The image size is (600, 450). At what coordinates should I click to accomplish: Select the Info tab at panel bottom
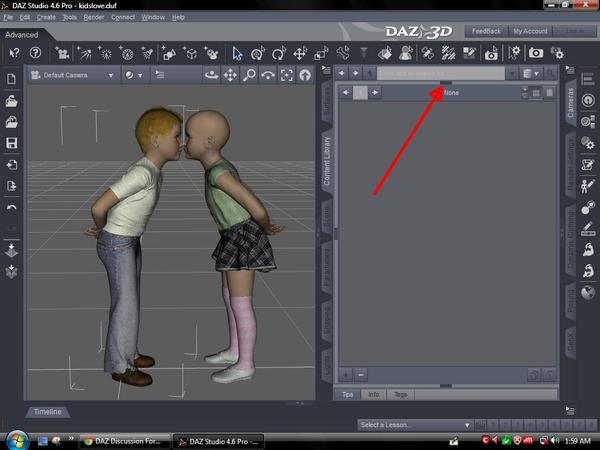pyautogui.click(x=373, y=394)
